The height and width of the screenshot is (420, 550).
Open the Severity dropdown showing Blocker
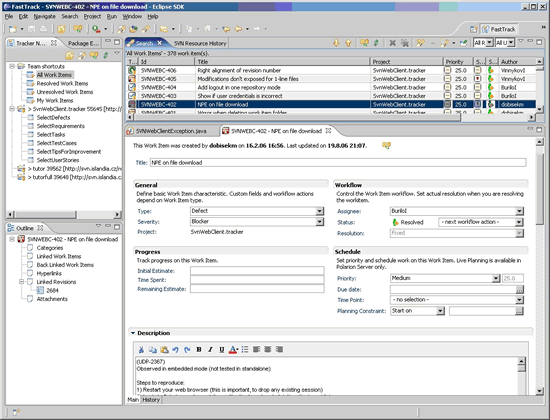[320, 222]
